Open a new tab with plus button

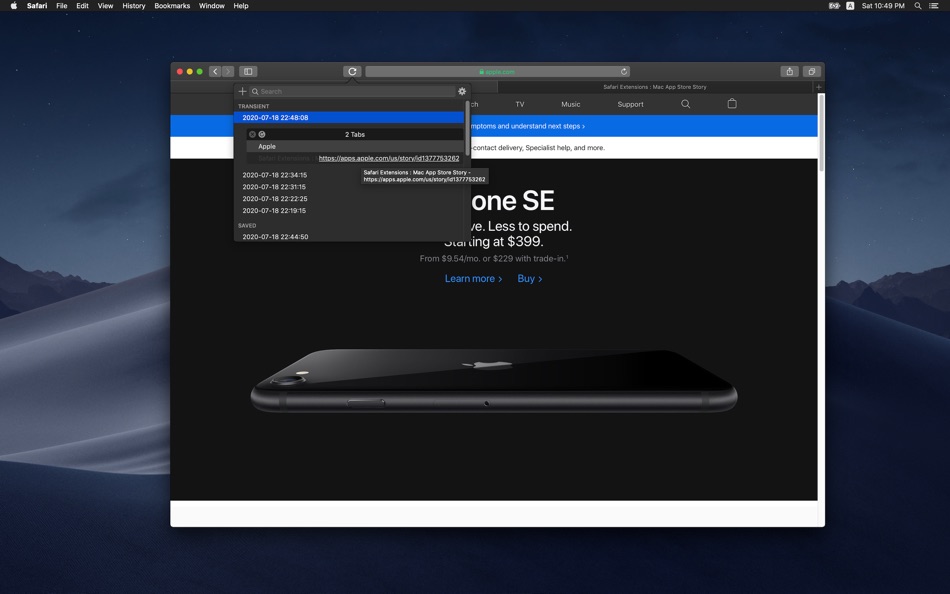coord(819,87)
